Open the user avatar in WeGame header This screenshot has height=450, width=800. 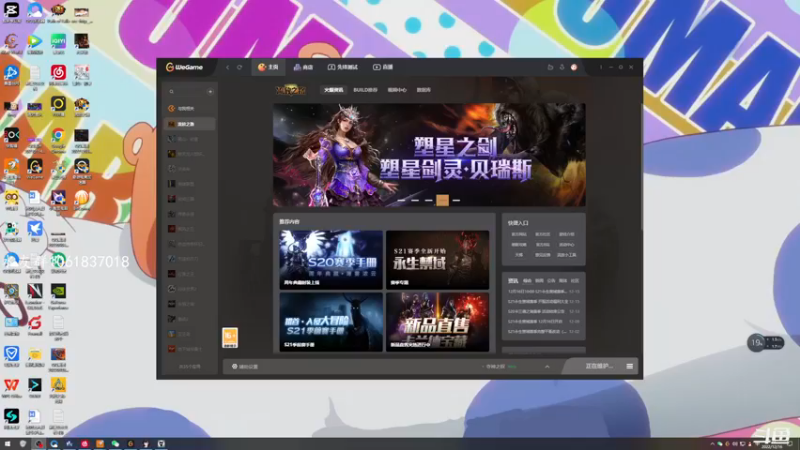(574, 67)
